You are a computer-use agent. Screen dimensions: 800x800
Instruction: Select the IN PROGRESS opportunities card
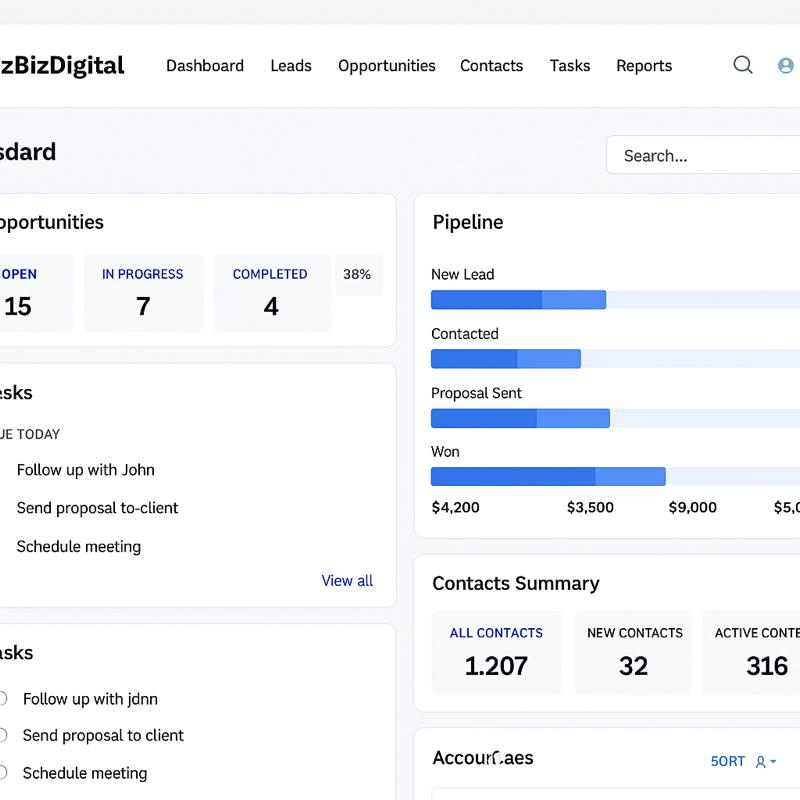tap(143, 292)
